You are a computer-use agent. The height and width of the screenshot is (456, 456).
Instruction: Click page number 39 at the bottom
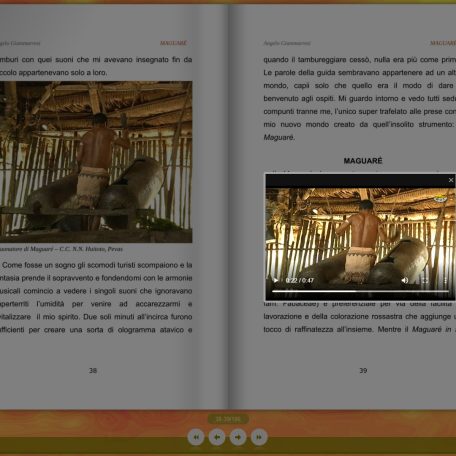click(363, 370)
